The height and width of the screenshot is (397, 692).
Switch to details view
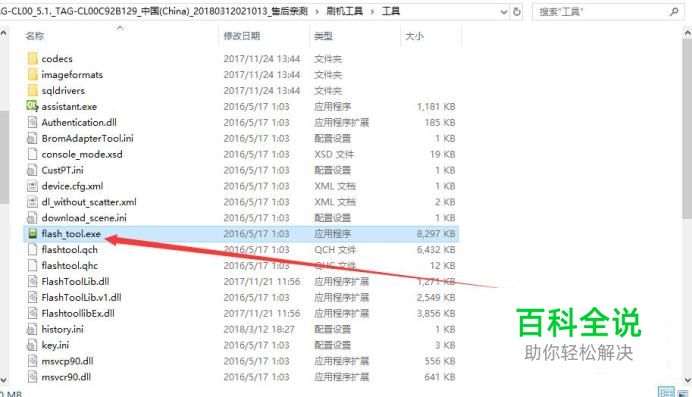666,392
